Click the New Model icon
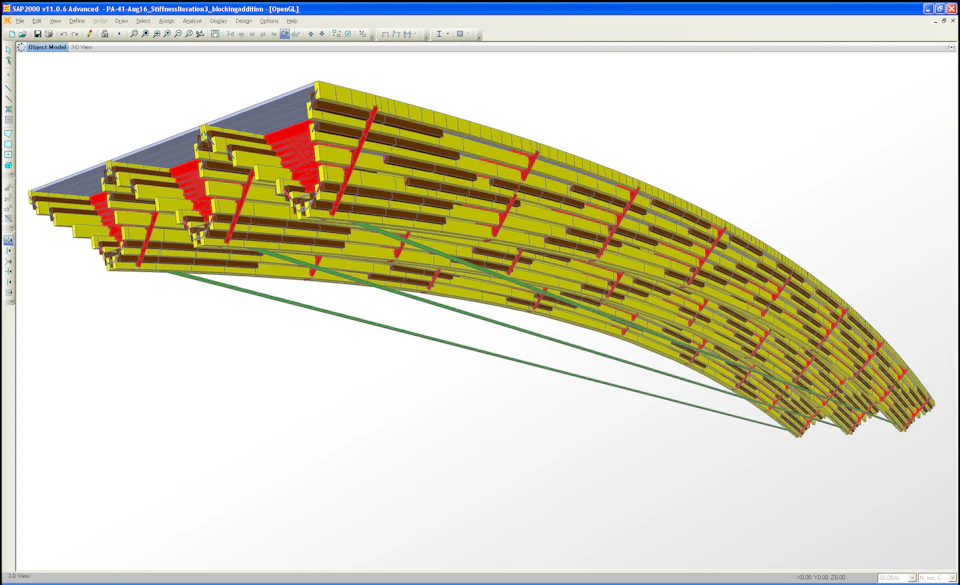 pos(12,34)
